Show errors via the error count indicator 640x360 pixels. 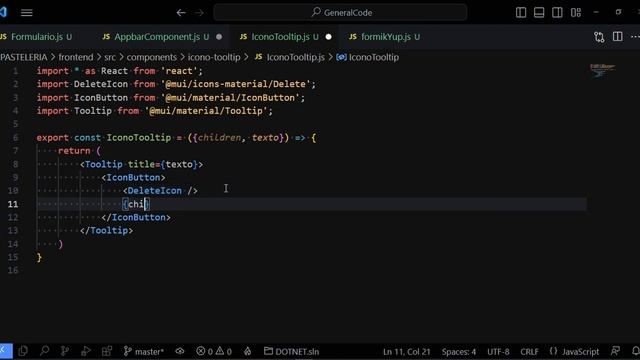pyautogui.click(x=213, y=351)
